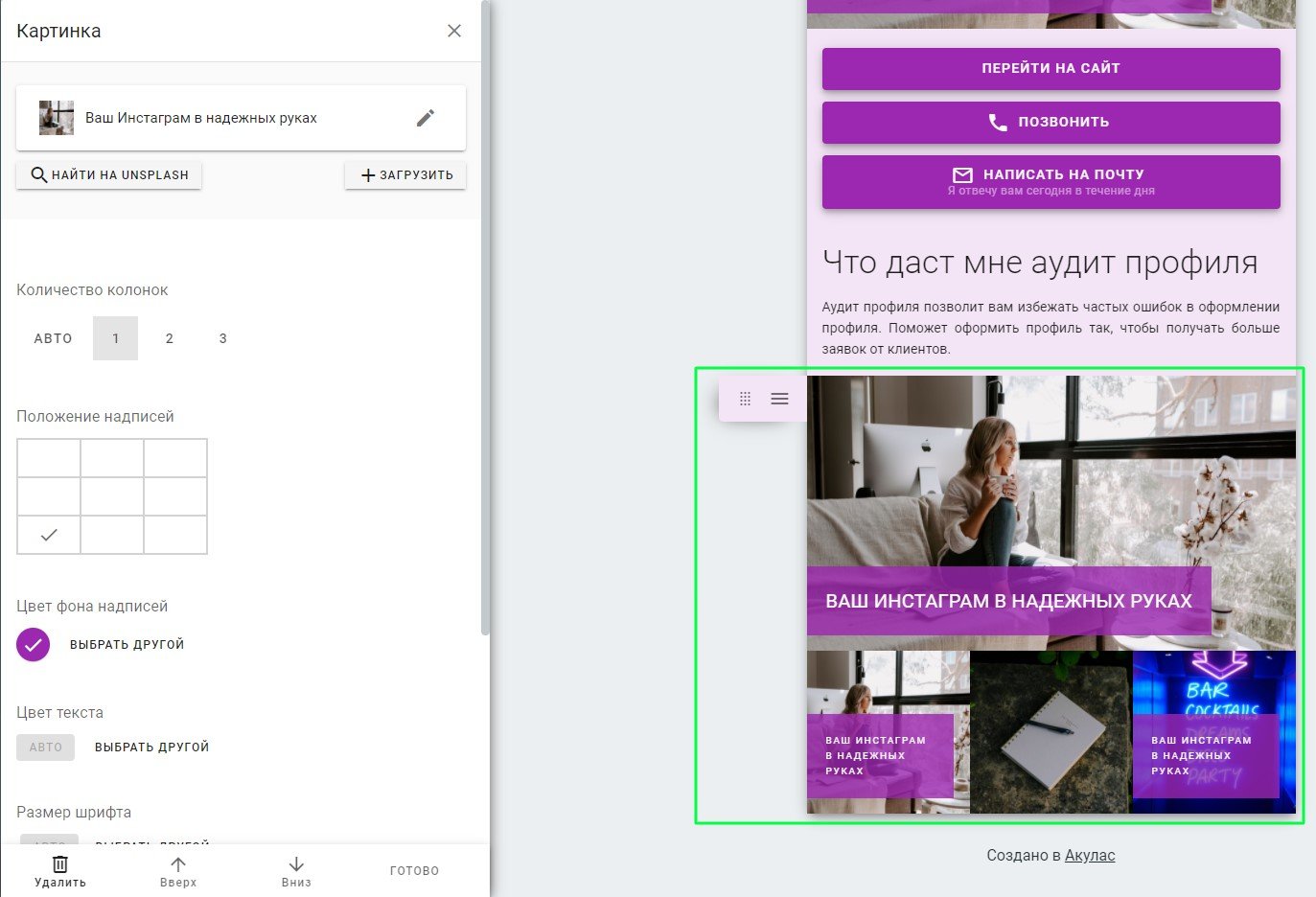The width and height of the screenshot is (1316, 897).
Task: Select АВТО column count option
Action: (54, 338)
